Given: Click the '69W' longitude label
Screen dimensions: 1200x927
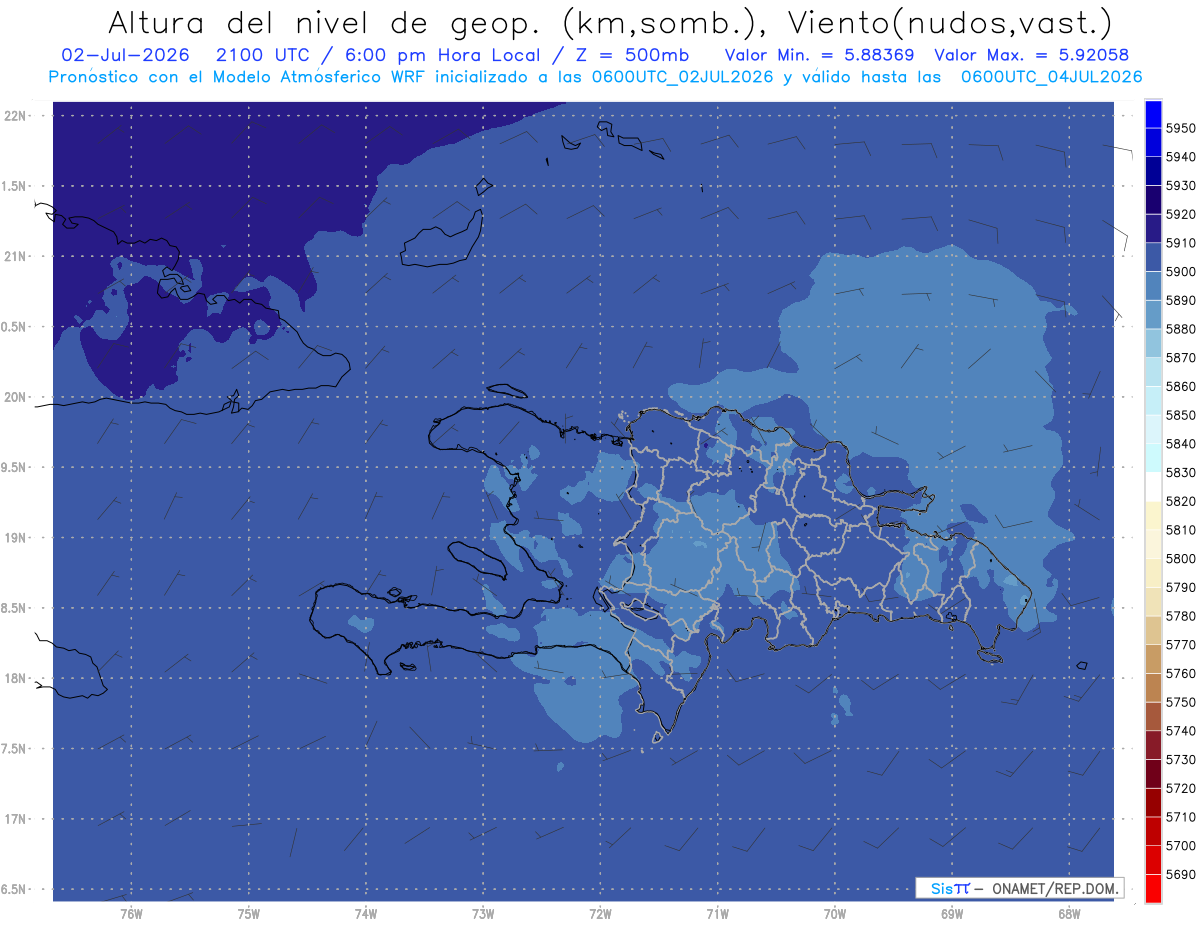Looking at the screenshot, I should coord(951,914).
